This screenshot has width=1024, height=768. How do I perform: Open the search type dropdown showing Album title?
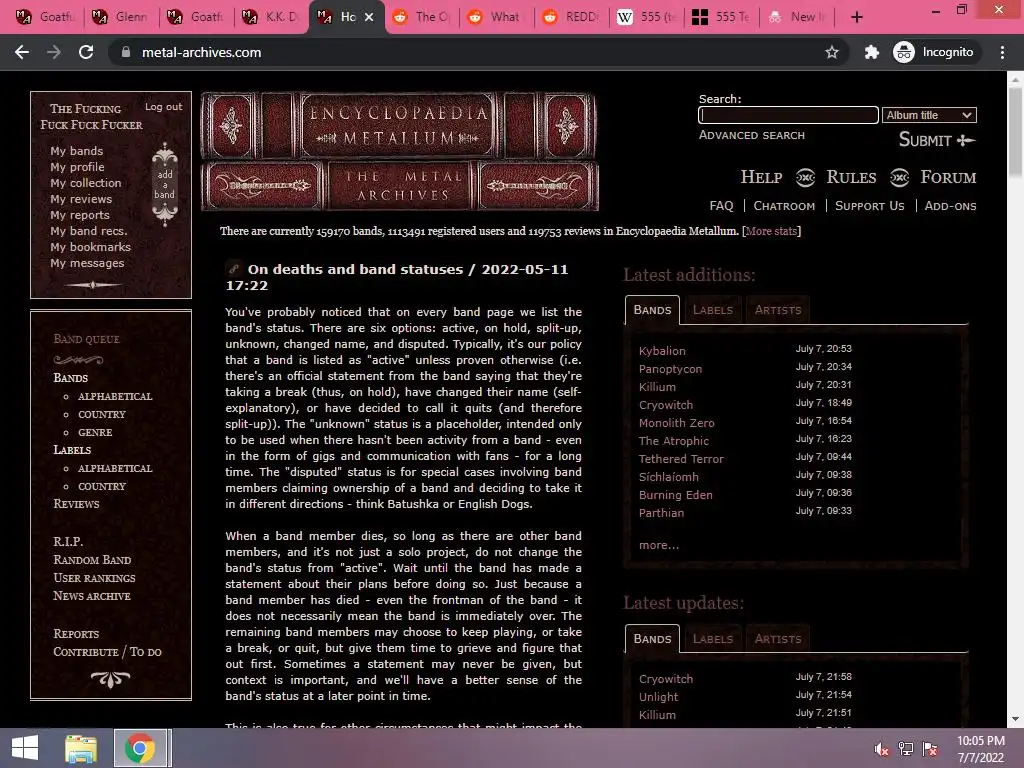[x=929, y=115]
